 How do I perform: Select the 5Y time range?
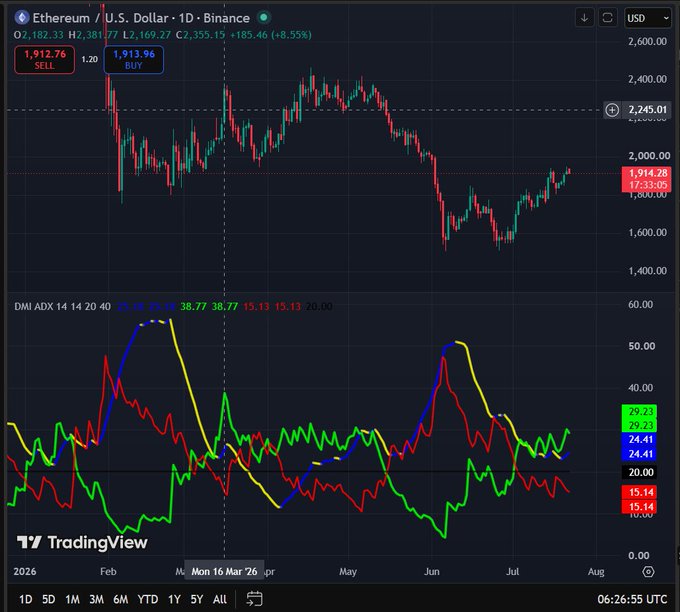197,599
